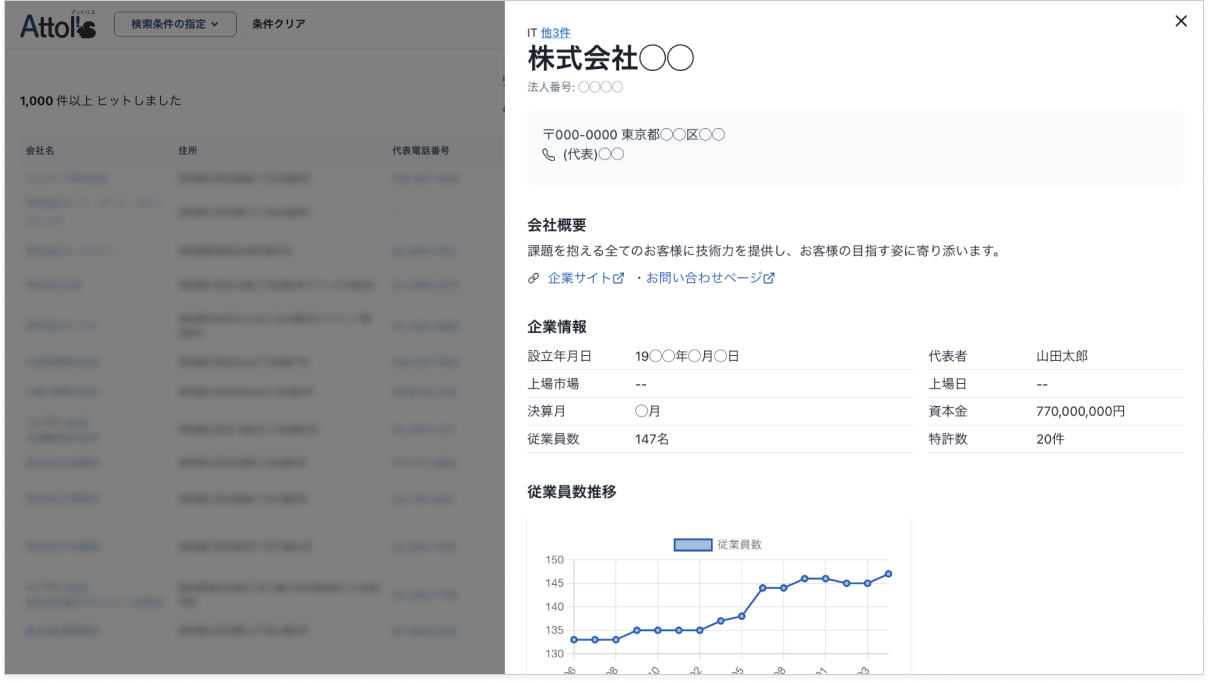1208x683 pixels.
Task: Open the 検索条件の指定 dropdown
Action: coord(175,24)
